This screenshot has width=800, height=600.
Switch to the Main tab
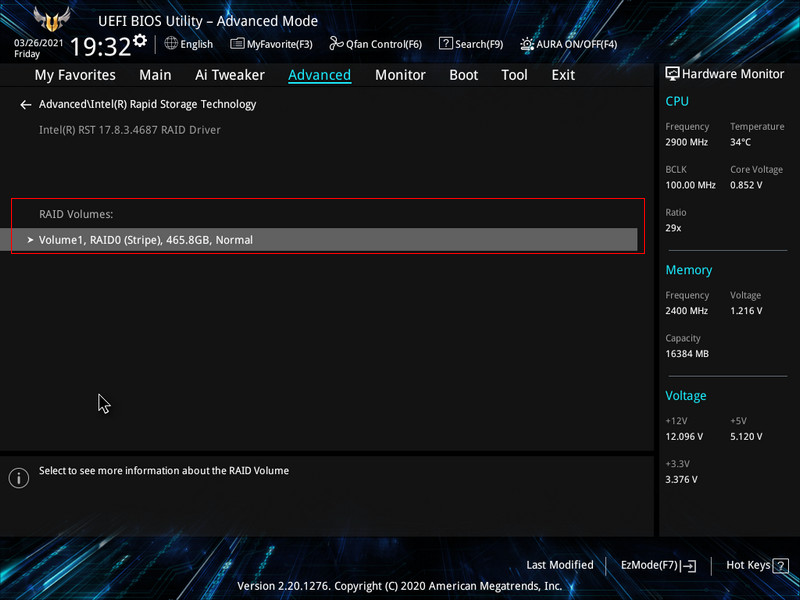[155, 75]
